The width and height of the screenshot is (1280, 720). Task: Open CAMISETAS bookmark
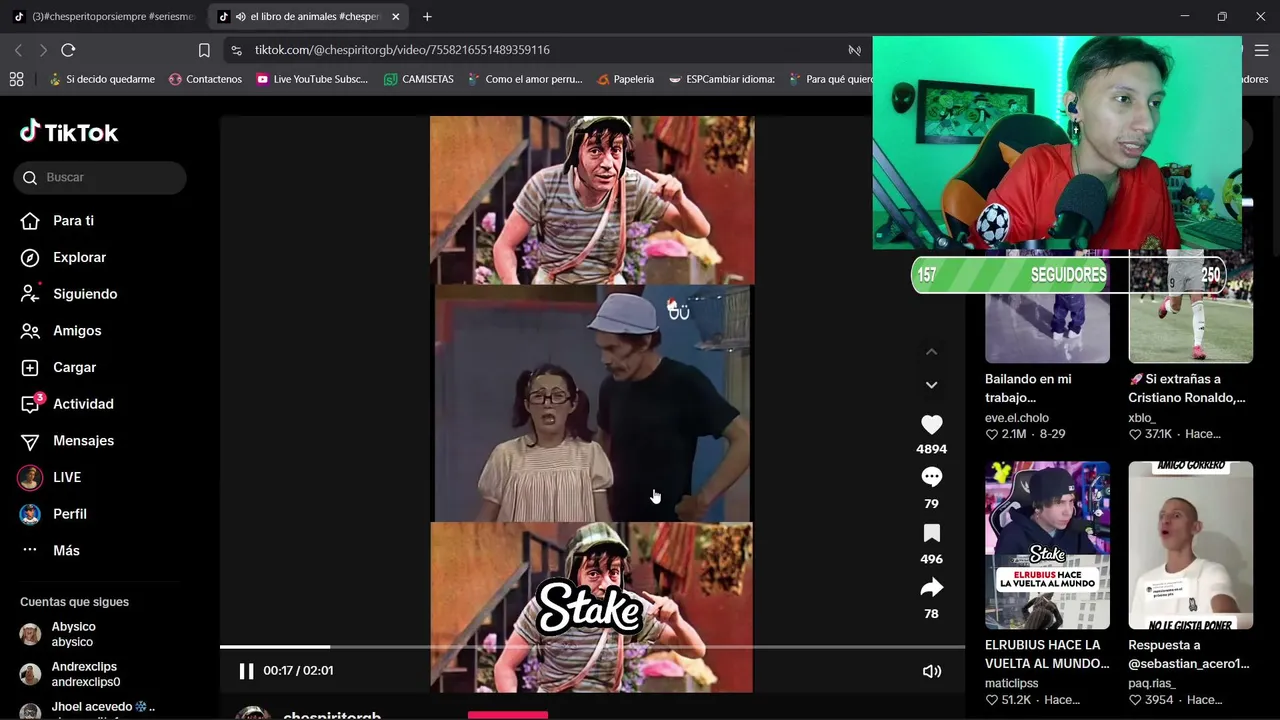(419, 79)
